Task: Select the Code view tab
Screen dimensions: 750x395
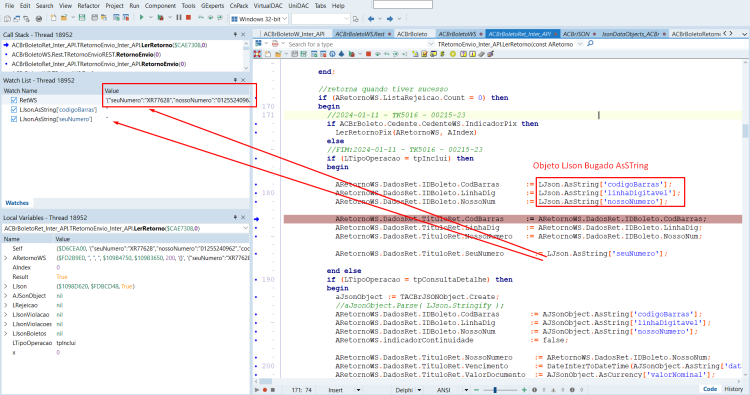Action: click(x=710, y=389)
